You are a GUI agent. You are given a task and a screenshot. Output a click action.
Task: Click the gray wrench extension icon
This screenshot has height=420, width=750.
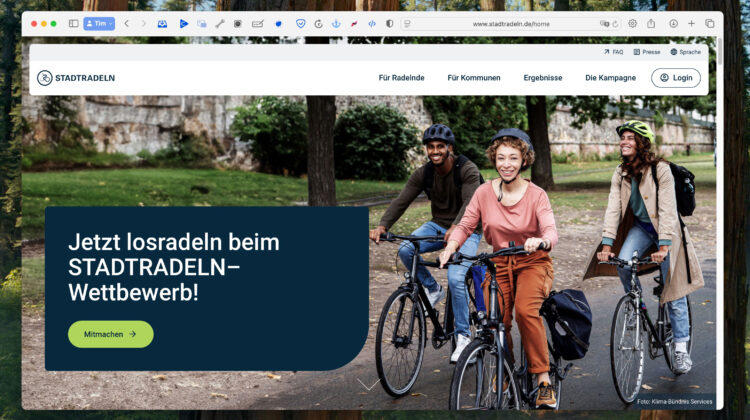point(220,23)
